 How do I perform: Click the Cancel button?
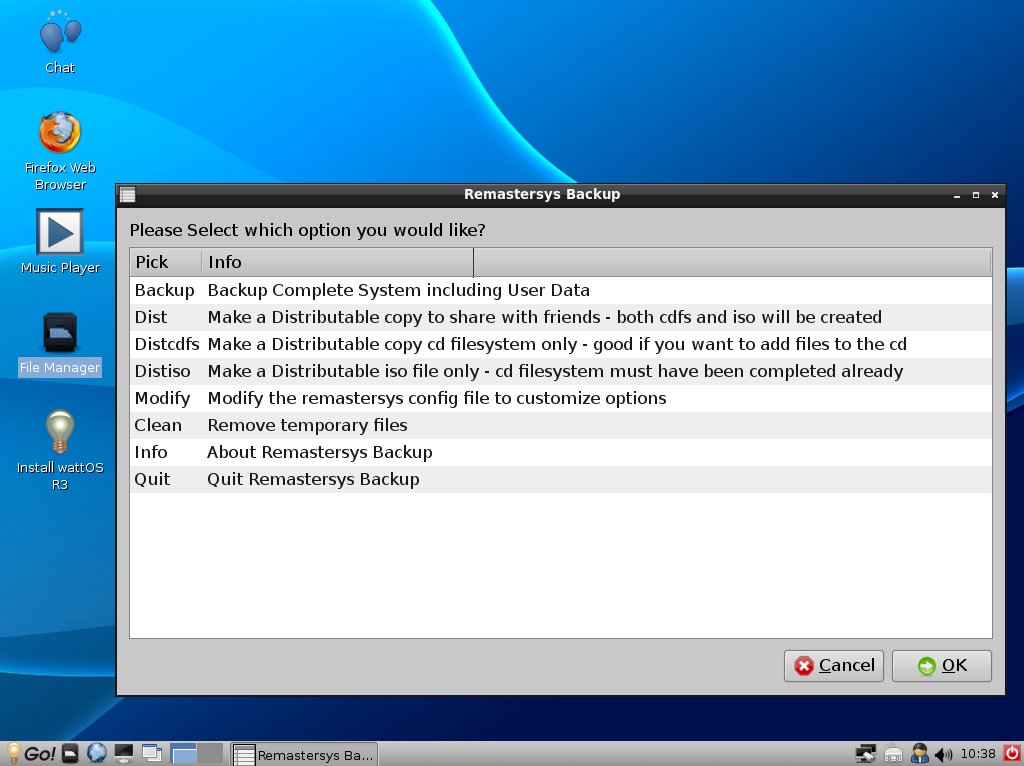click(x=833, y=665)
